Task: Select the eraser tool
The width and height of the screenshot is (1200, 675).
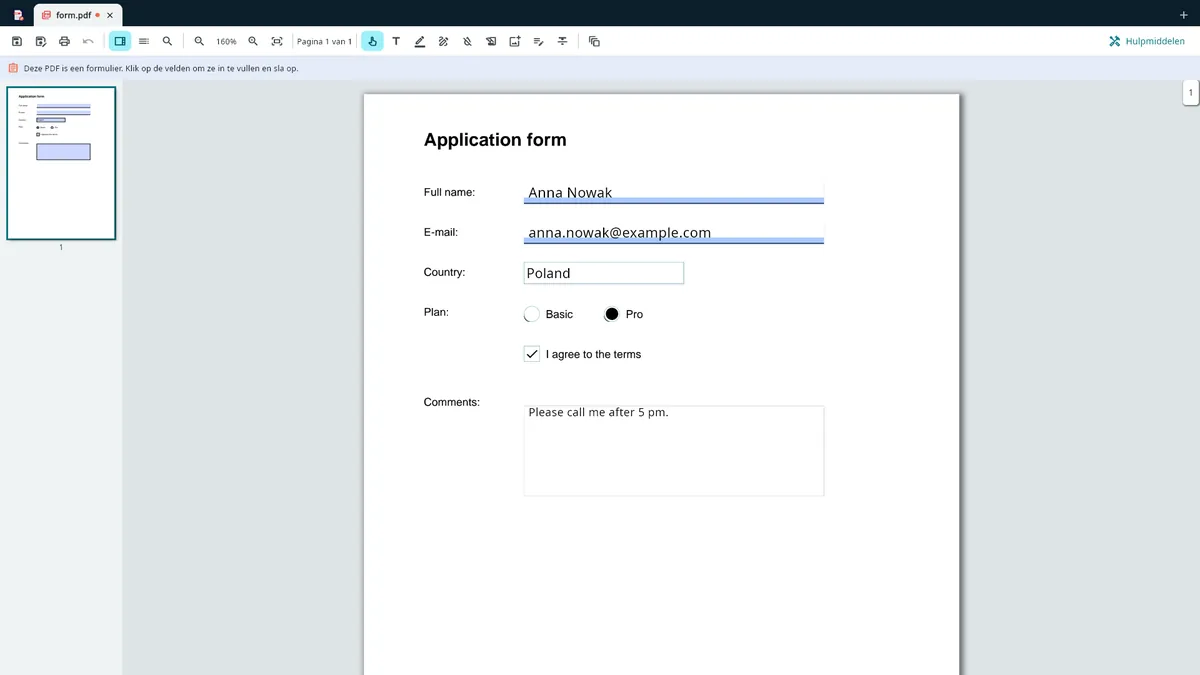Action: pyautogui.click(x=467, y=41)
